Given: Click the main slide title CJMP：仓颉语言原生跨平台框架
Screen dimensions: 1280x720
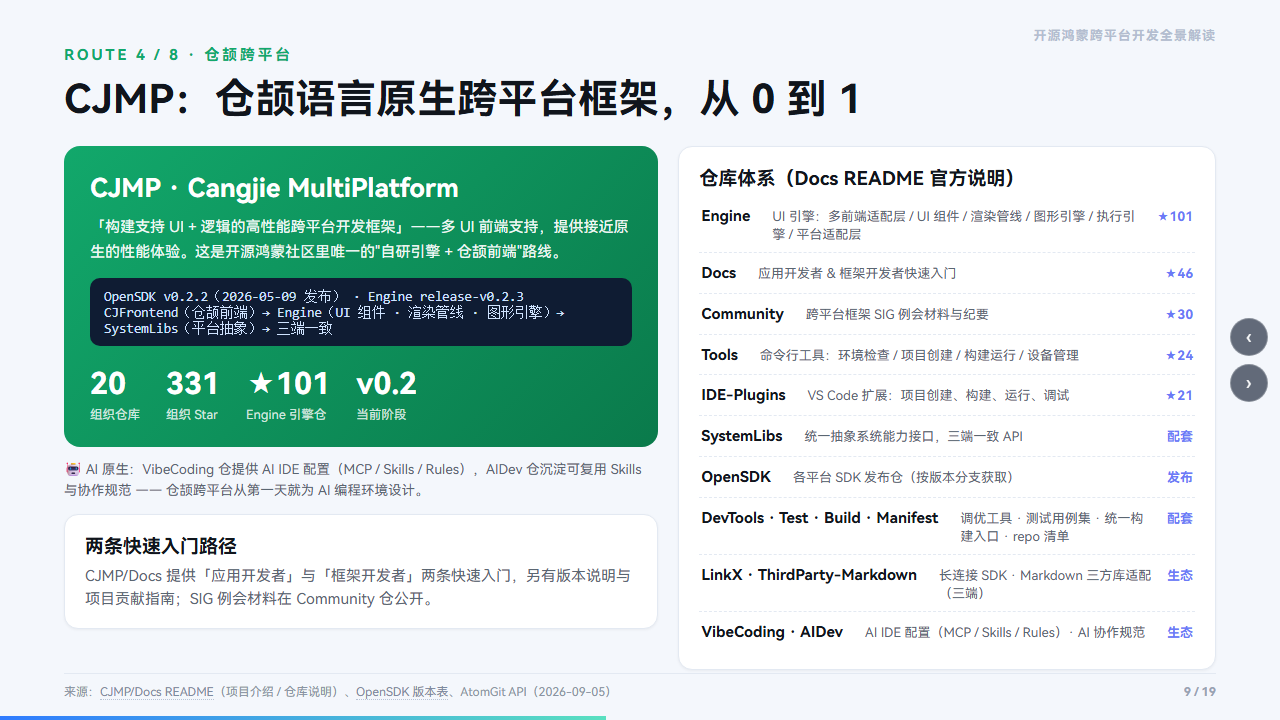Looking at the screenshot, I should click(x=462, y=99).
